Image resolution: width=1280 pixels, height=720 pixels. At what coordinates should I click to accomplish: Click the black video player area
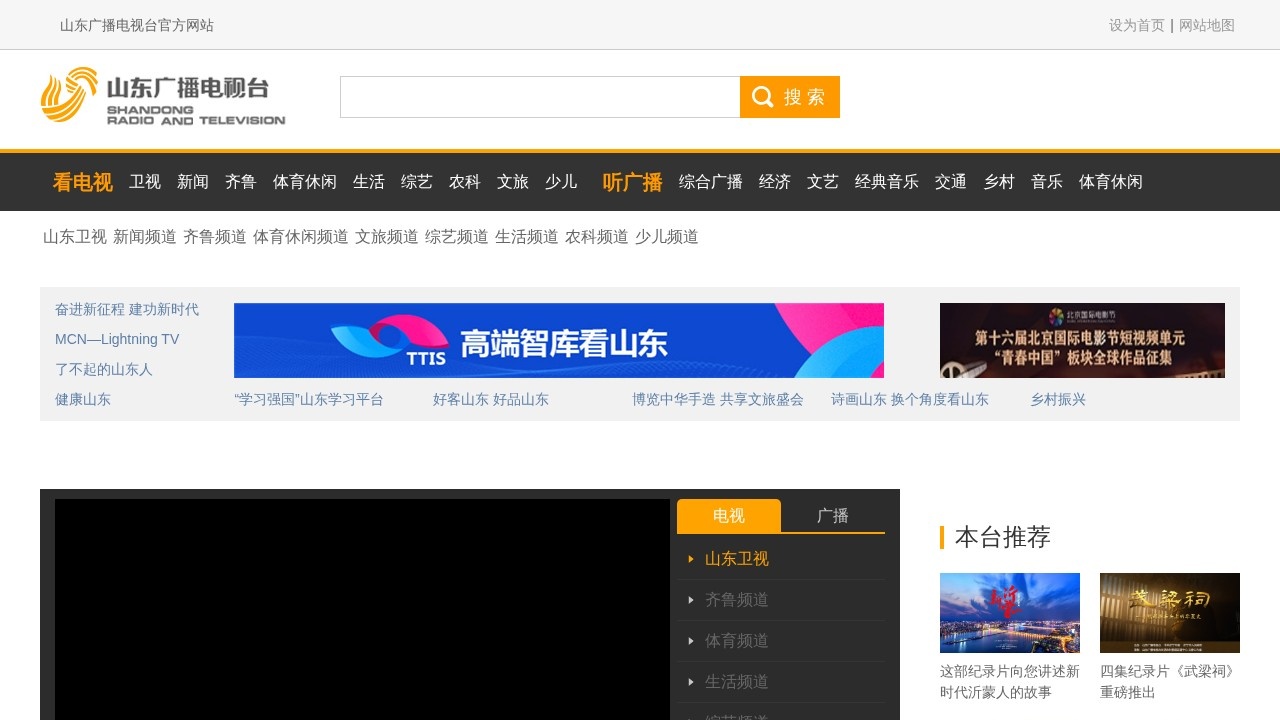click(362, 609)
